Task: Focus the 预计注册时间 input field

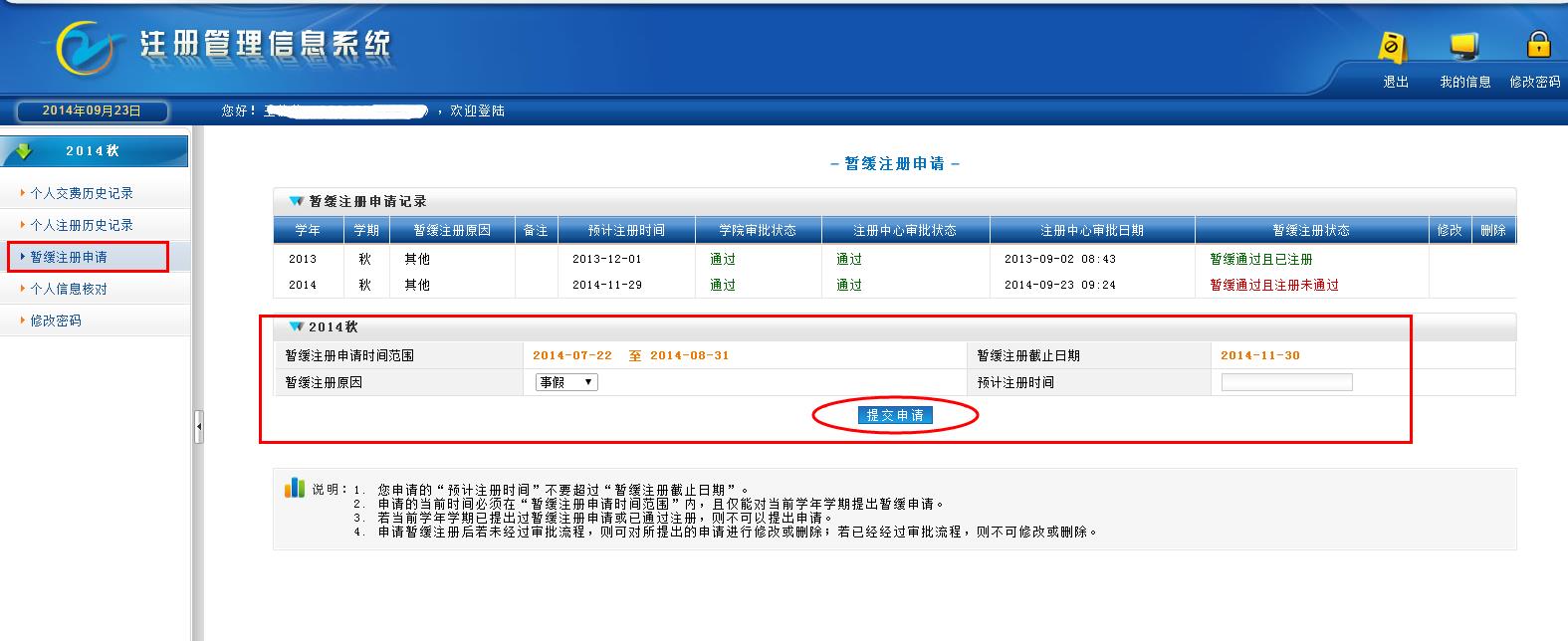Action: click(x=1286, y=382)
